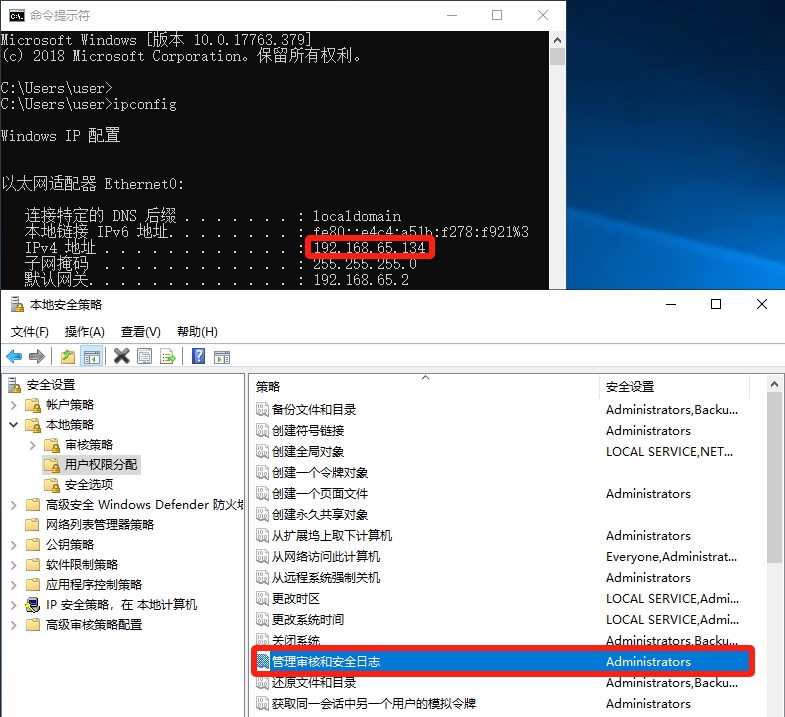The image size is (785, 717).
Task: Open the 查看(V) menu
Action: pos(141,331)
